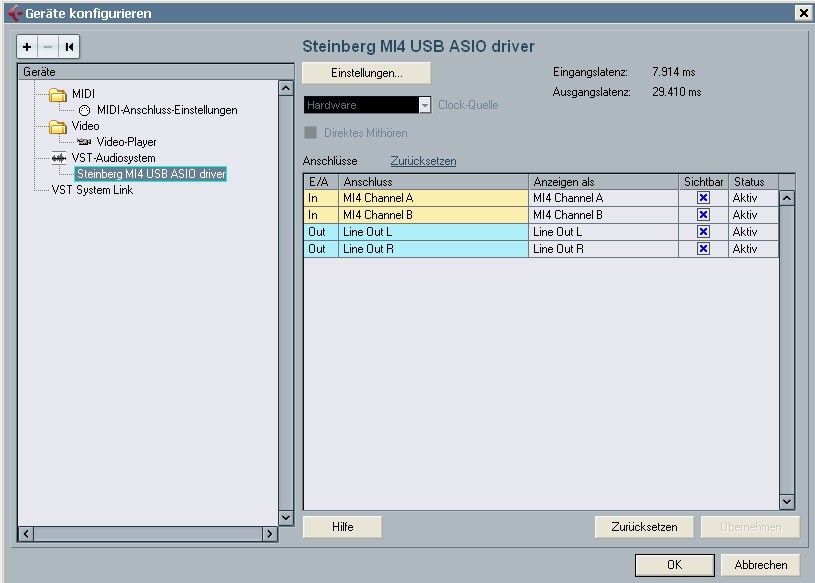815x583 pixels.
Task: Confirm with the OK button
Action: 675,565
